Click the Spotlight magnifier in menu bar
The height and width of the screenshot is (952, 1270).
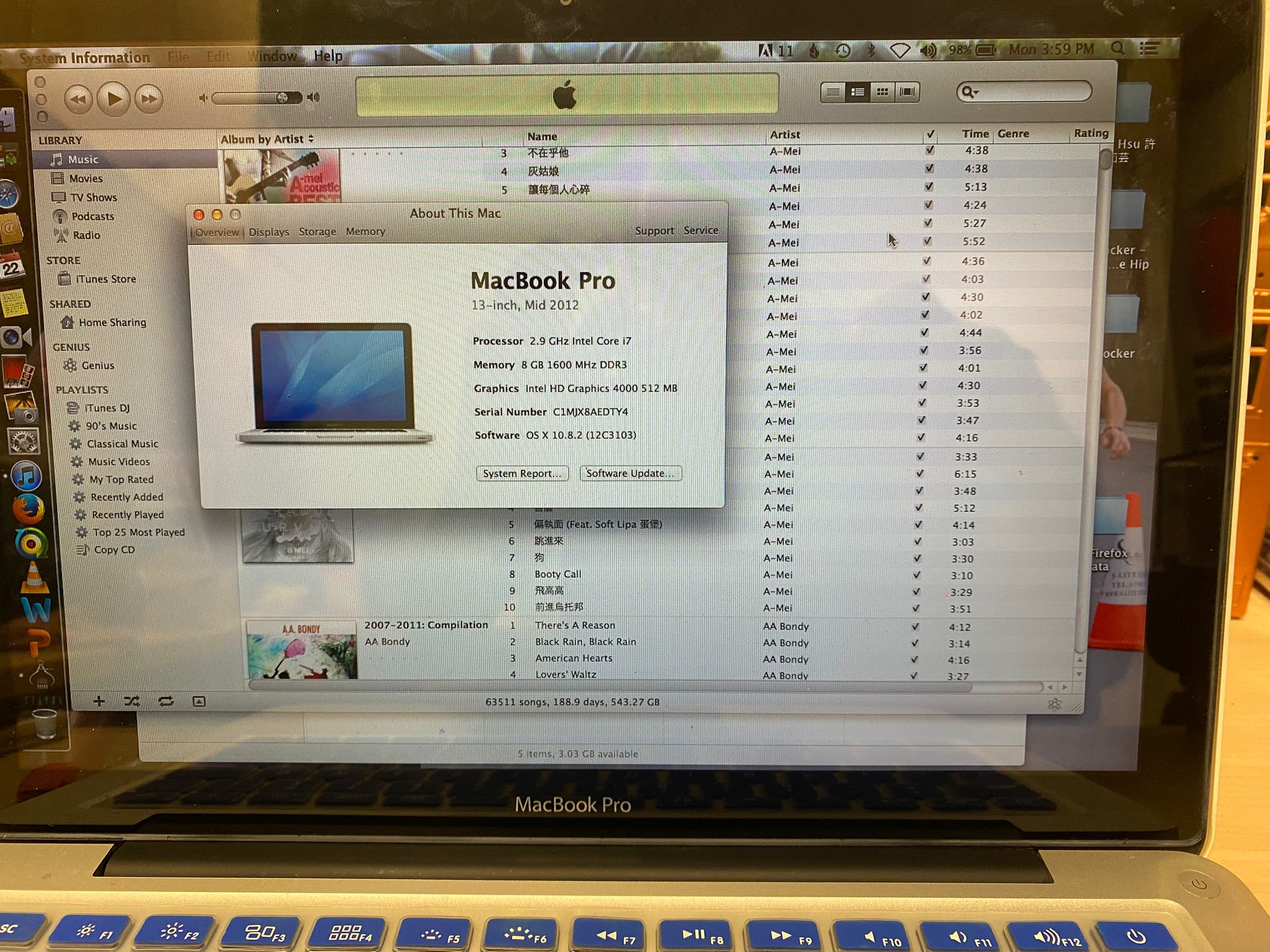click(1117, 48)
